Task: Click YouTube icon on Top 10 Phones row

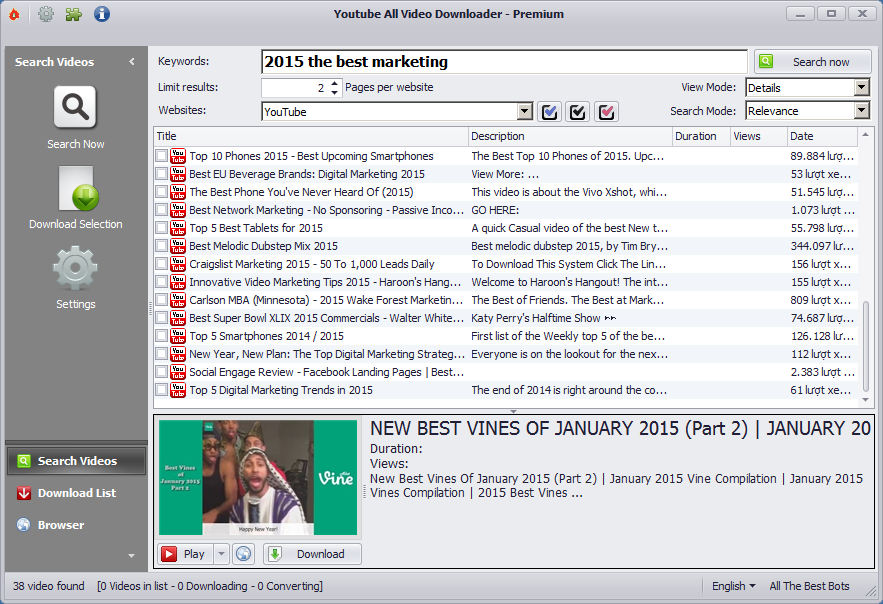Action: tap(178, 156)
